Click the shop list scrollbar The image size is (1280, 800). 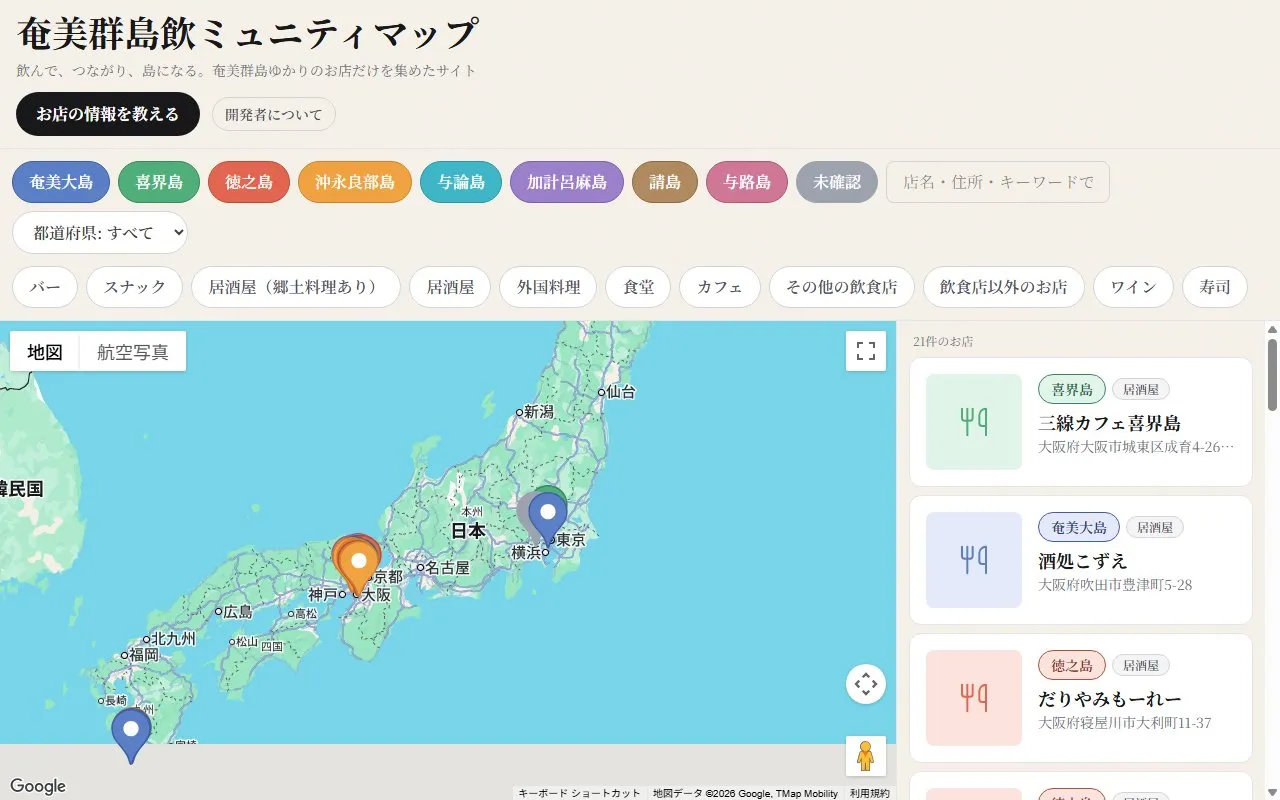point(1272,375)
